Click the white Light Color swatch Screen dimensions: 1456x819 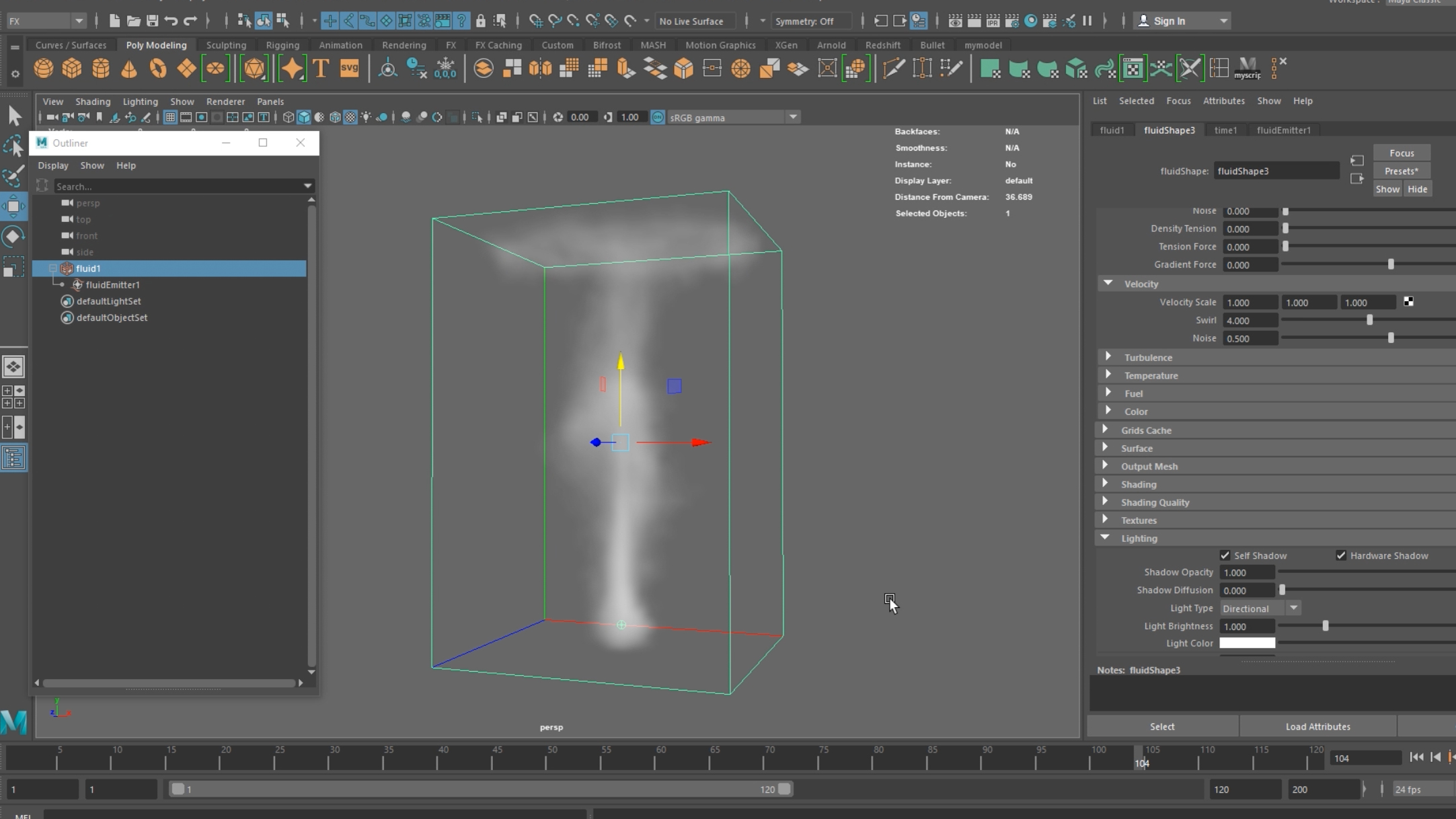[x=1247, y=643]
